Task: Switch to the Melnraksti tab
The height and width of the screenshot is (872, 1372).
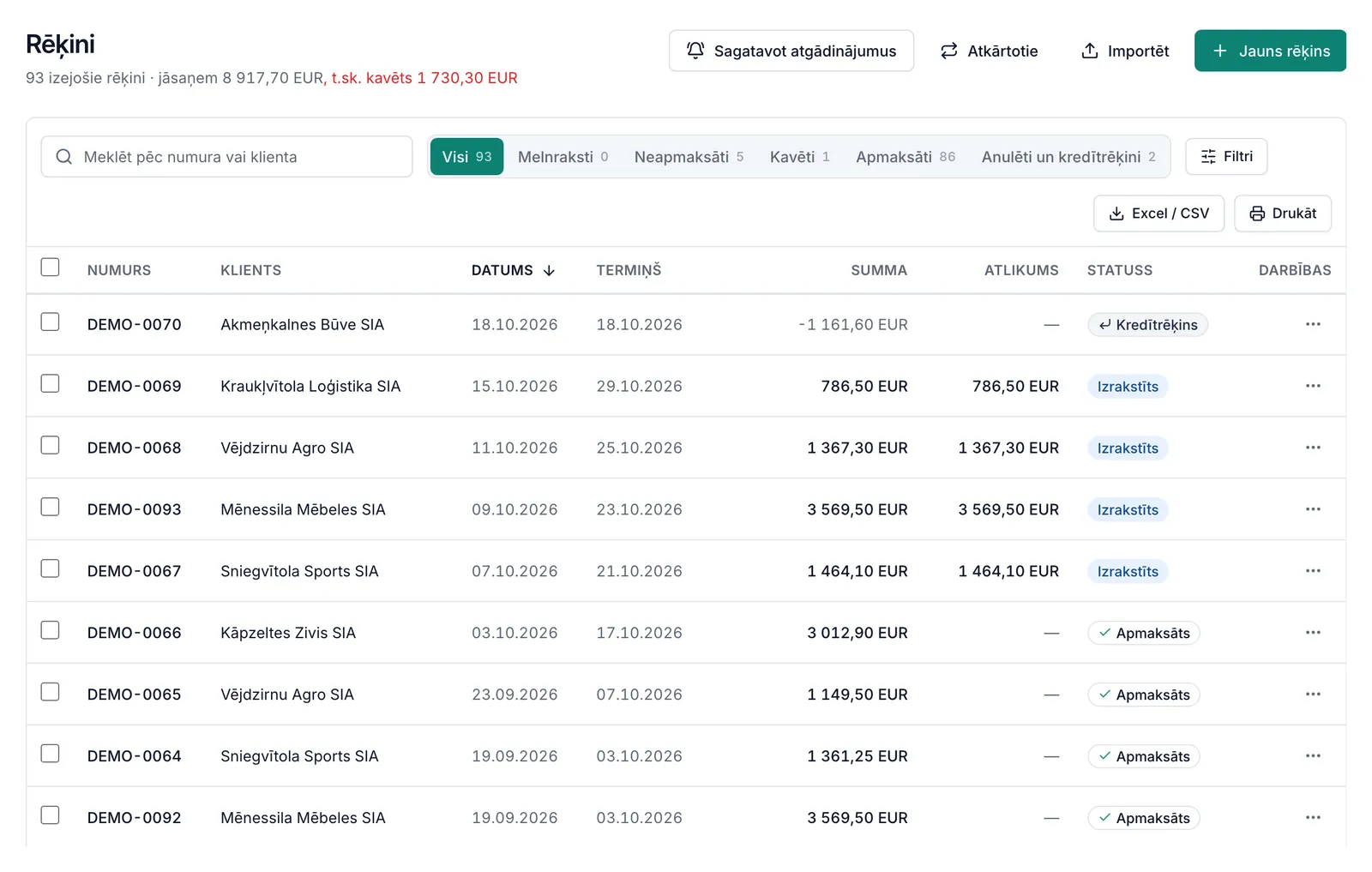Action: click(563, 157)
